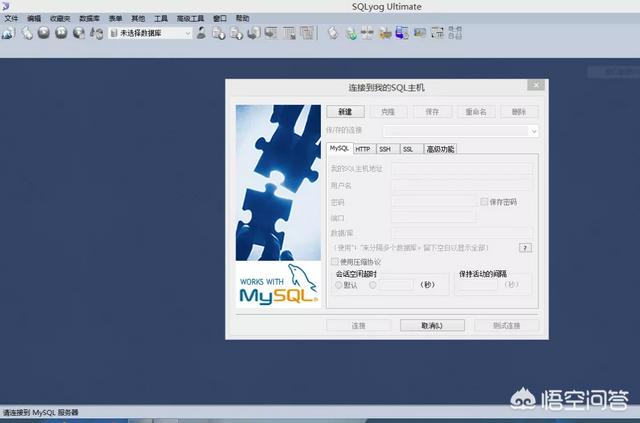Switch to the 高级功能 tab
Screen dimensions: 640x423
[x=439, y=149]
